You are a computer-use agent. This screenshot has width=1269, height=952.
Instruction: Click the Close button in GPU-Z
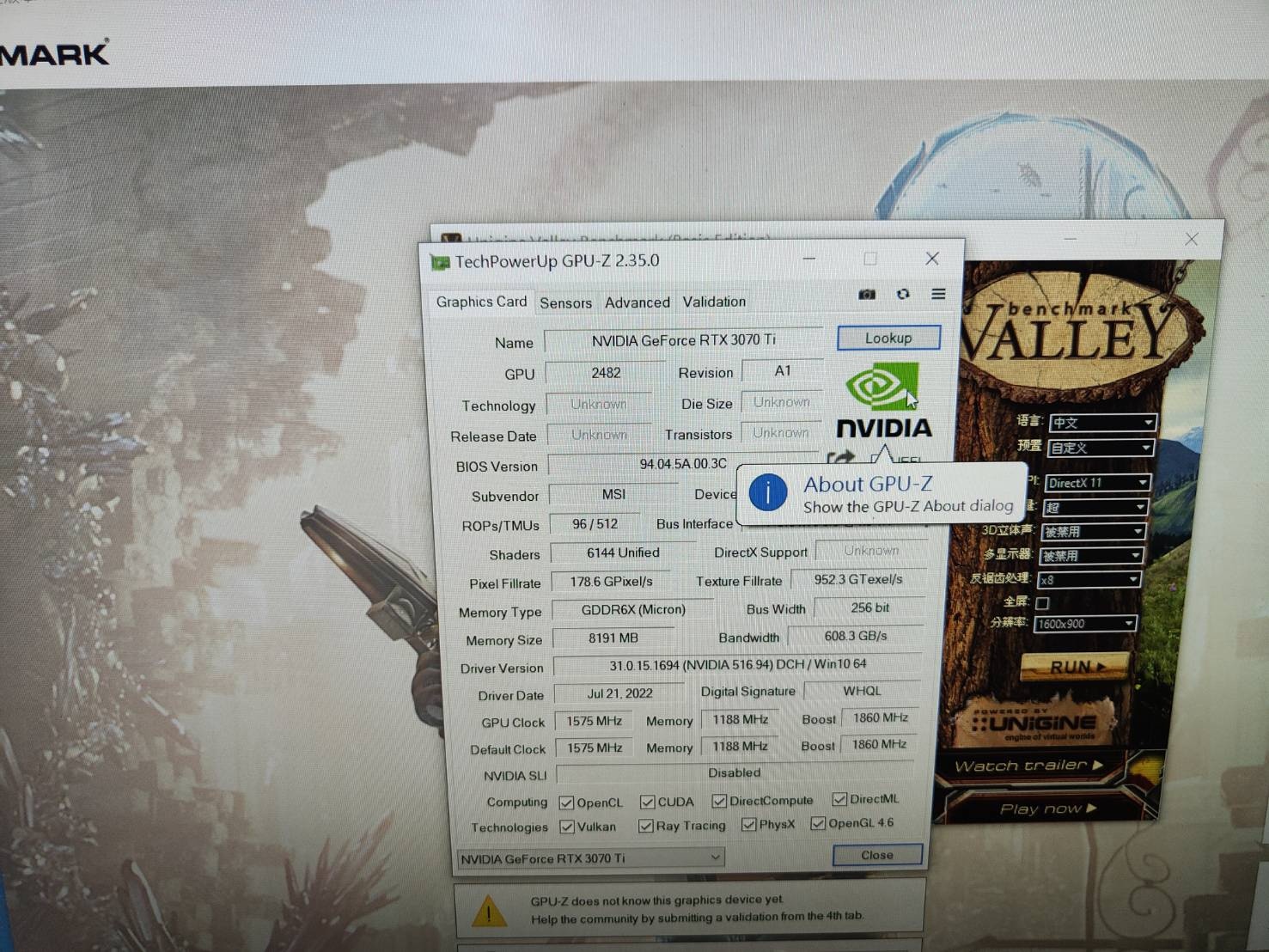pos(877,855)
